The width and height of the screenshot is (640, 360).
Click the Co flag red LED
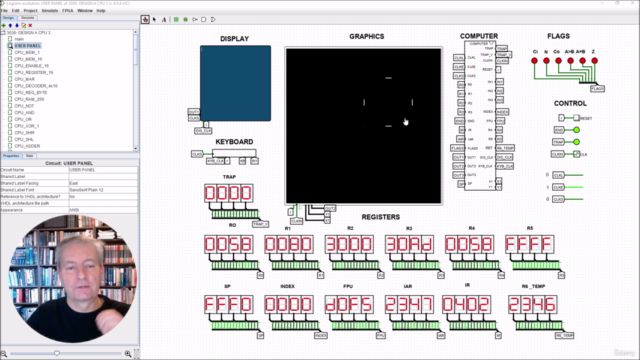[558, 60]
